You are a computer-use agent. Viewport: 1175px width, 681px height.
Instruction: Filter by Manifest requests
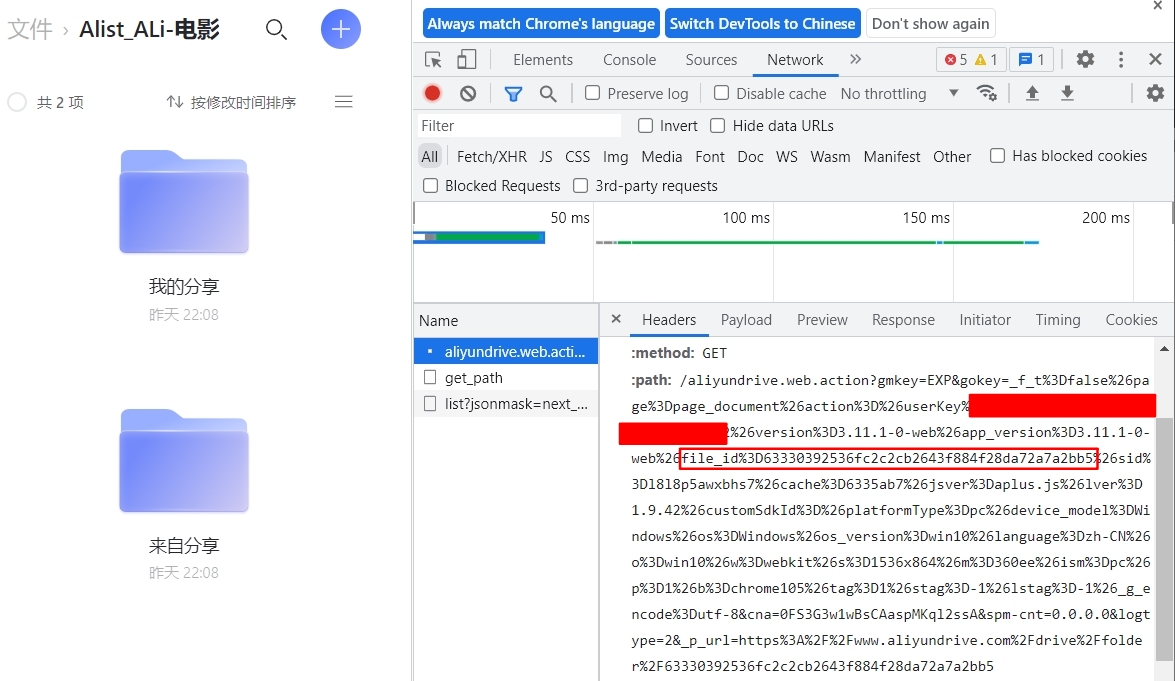click(x=892, y=157)
